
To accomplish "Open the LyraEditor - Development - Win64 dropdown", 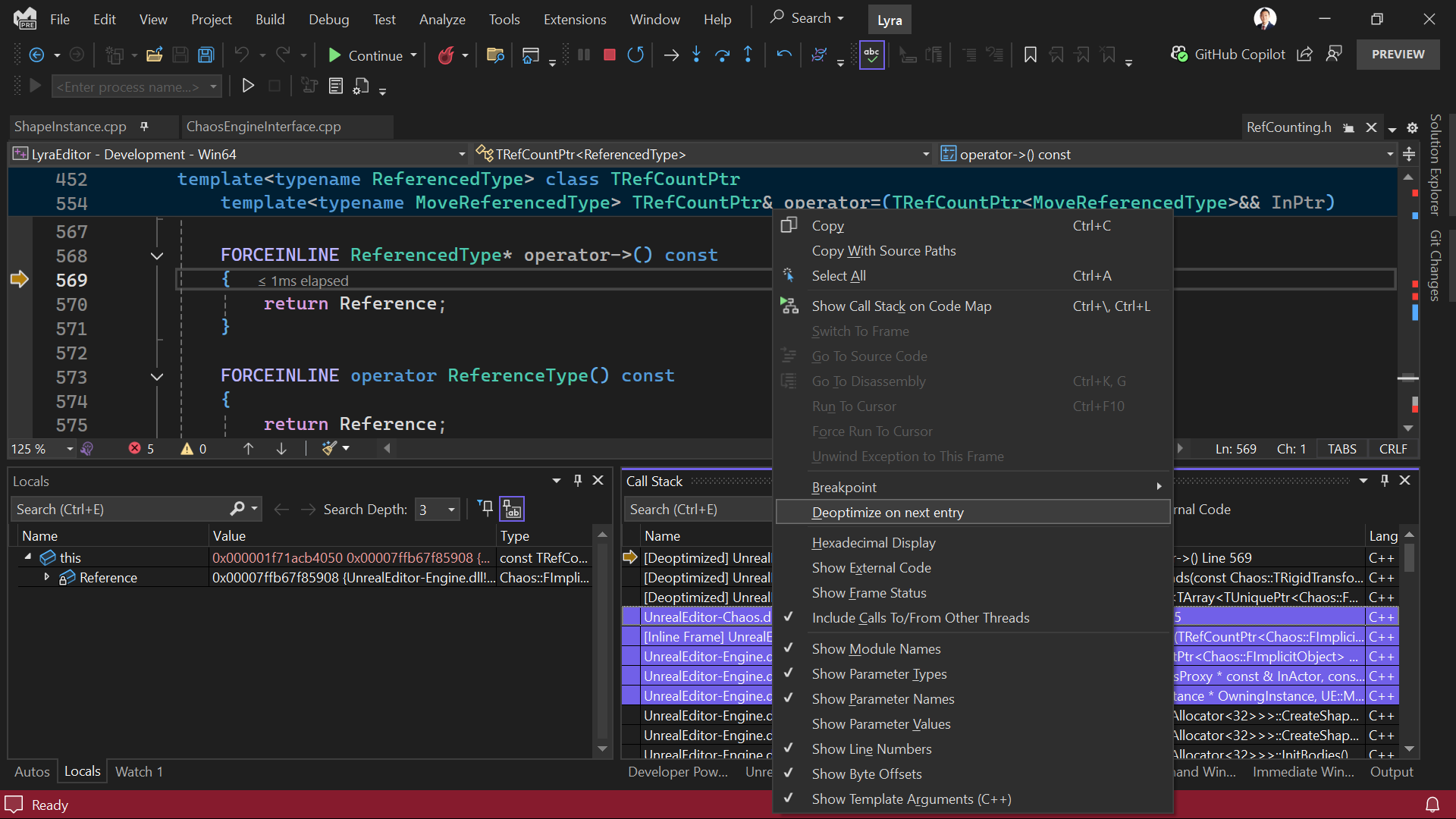I will [x=463, y=154].
